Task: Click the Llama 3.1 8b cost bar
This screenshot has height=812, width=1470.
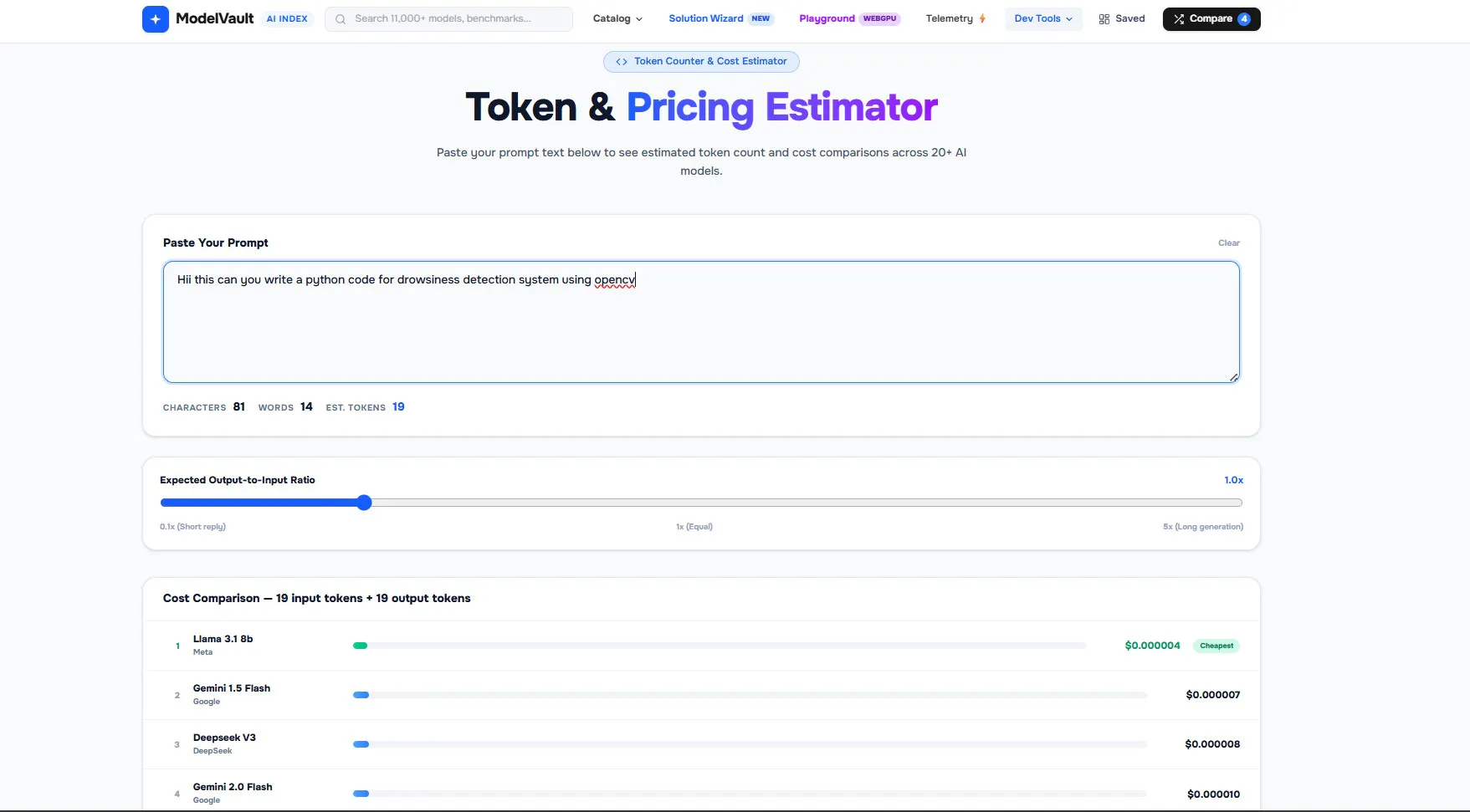Action: (x=720, y=646)
